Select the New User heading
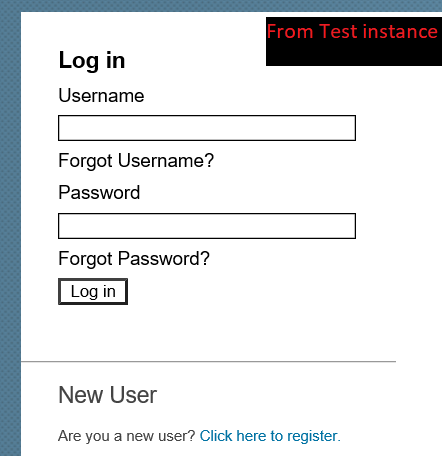This screenshot has height=456, width=442. tap(107, 395)
